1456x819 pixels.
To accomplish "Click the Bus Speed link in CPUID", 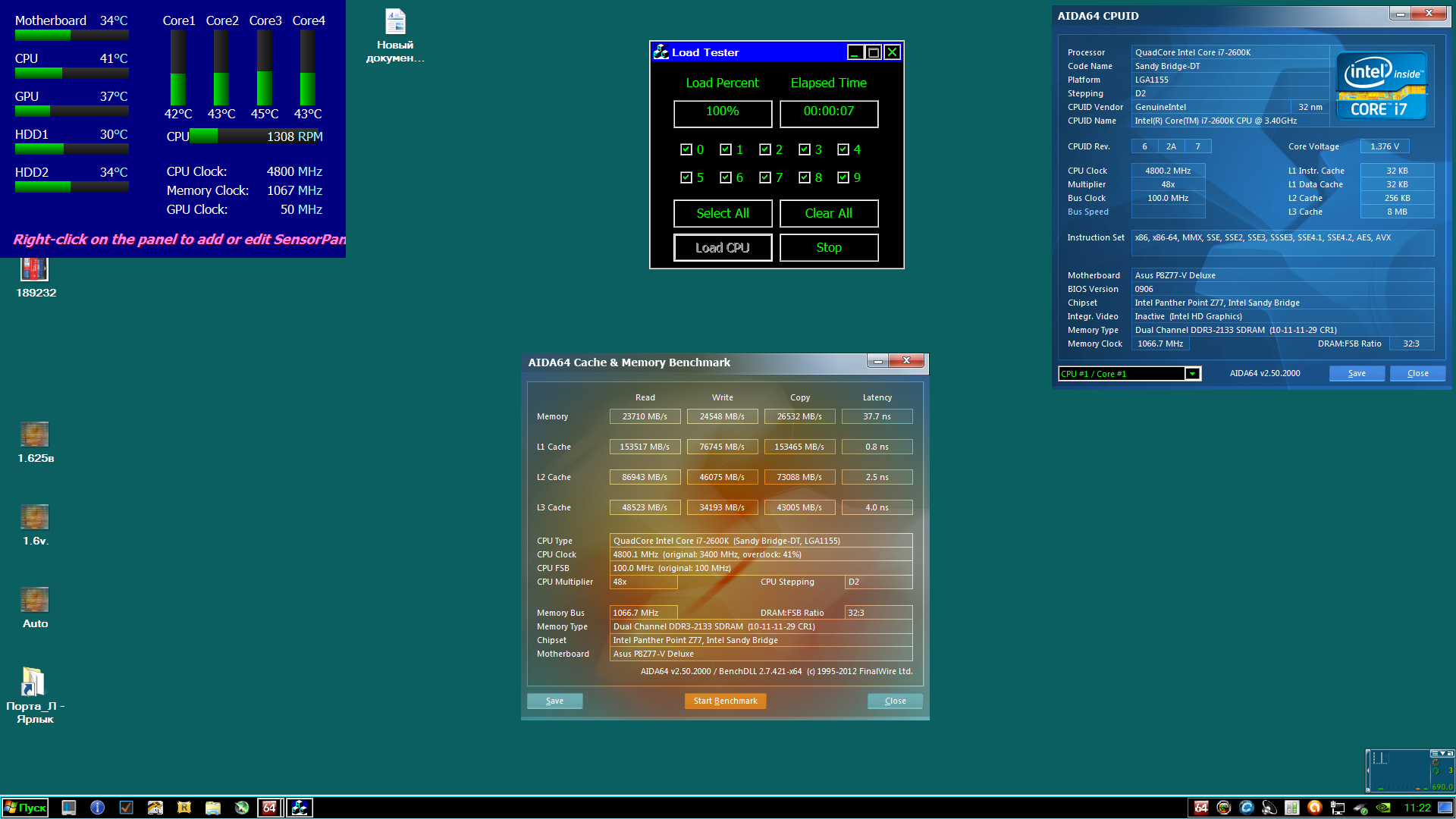I will [1087, 212].
